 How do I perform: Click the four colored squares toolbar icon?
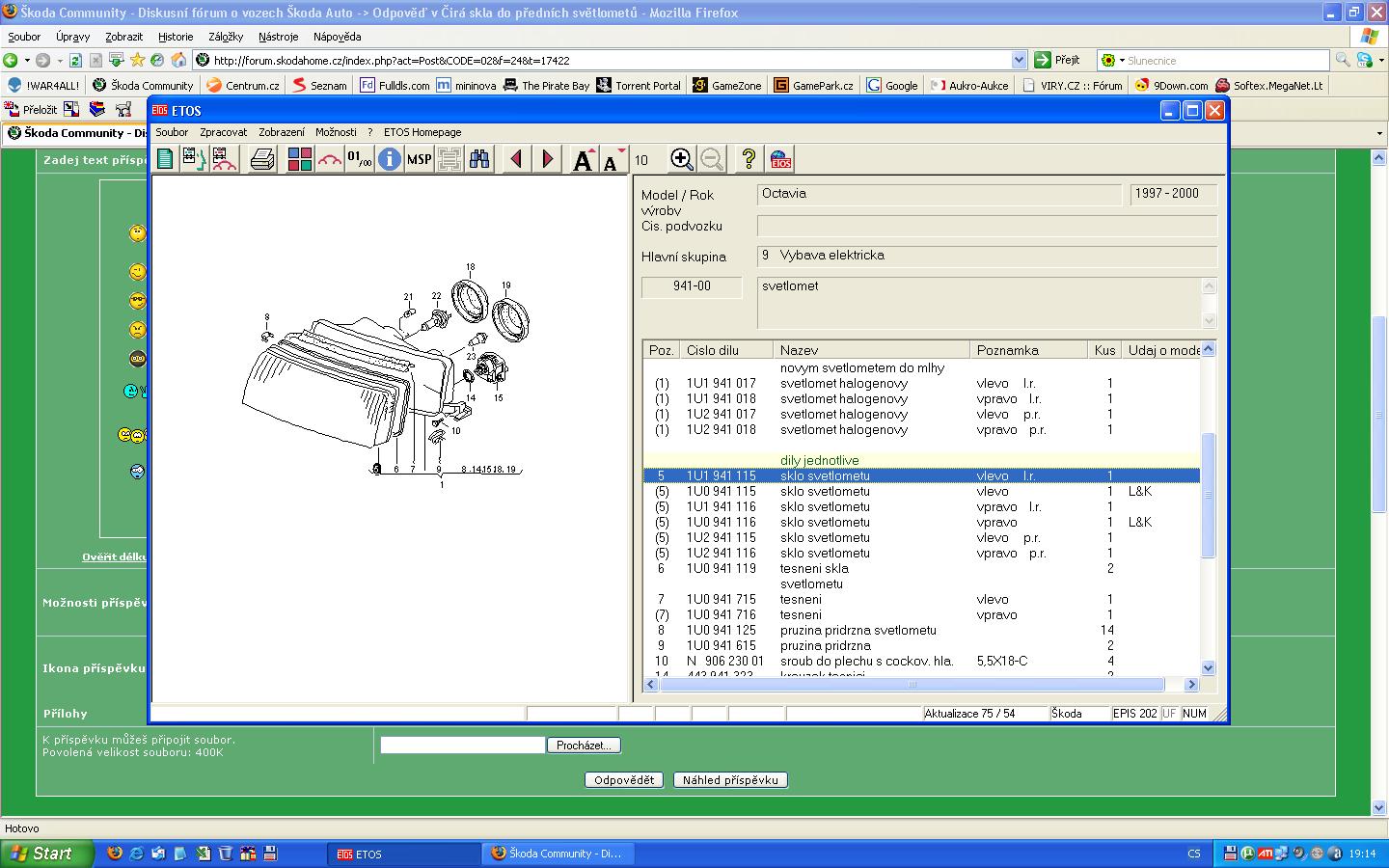click(x=300, y=159)
